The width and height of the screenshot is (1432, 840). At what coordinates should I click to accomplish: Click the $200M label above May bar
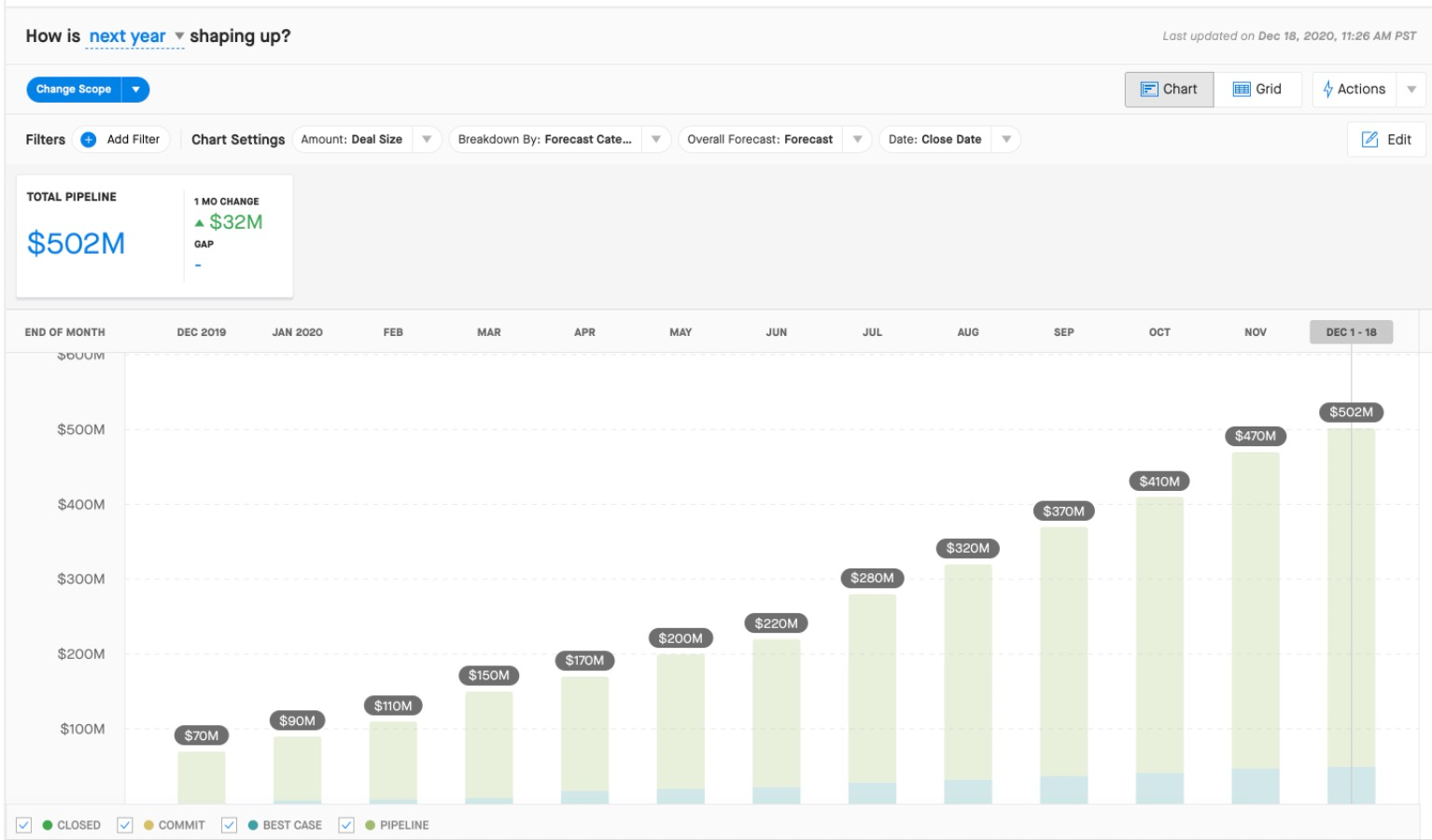click(x=681, y=638)
